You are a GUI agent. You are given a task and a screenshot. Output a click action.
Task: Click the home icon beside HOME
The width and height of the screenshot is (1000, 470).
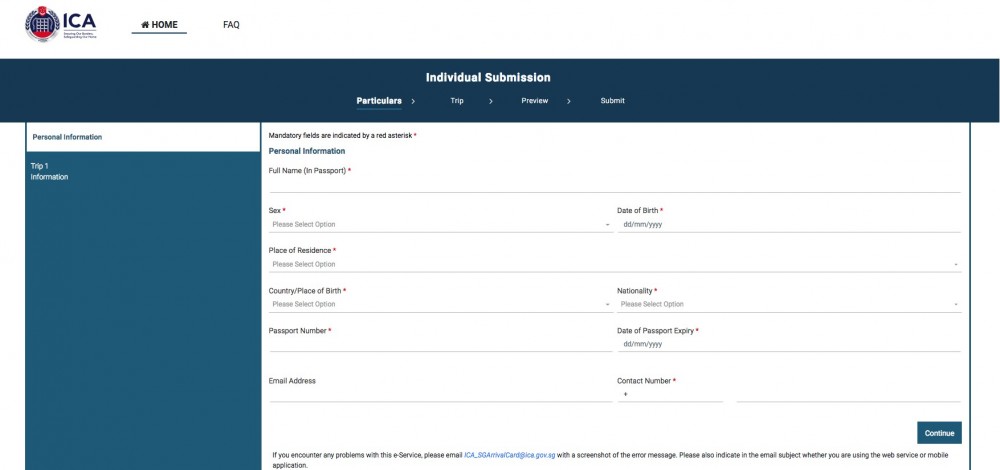(145, 25)
